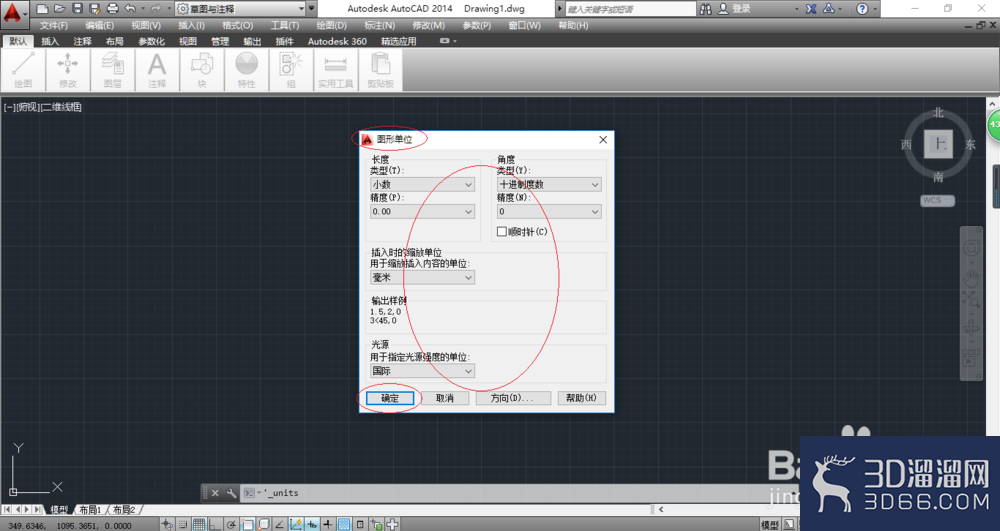Viewport: 1000px width, 531px height.
Task: Open the 注释 ribbon panel with letter A
Action: pos(157,70)
